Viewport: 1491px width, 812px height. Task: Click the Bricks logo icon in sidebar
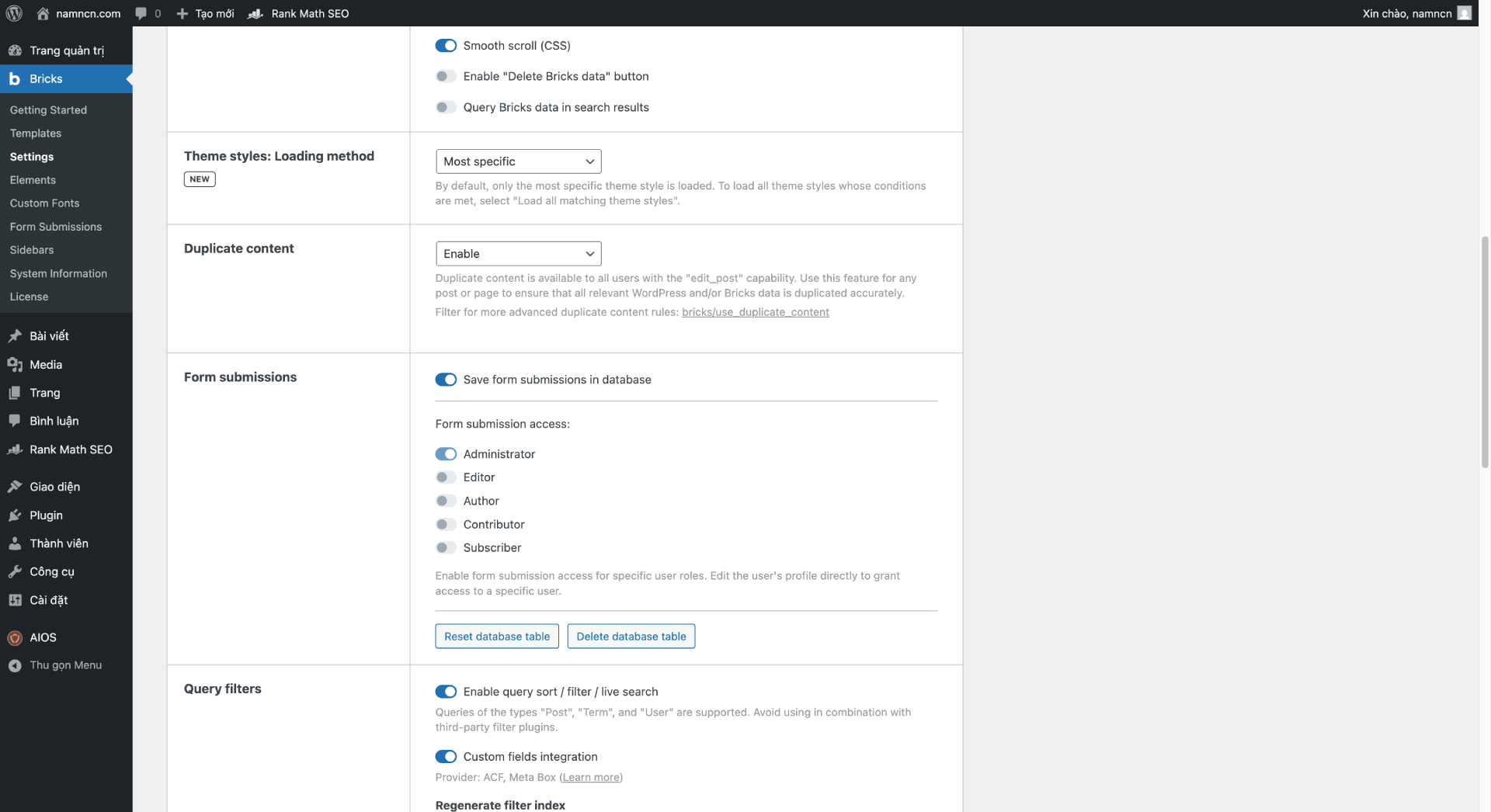tap(15, 79)
